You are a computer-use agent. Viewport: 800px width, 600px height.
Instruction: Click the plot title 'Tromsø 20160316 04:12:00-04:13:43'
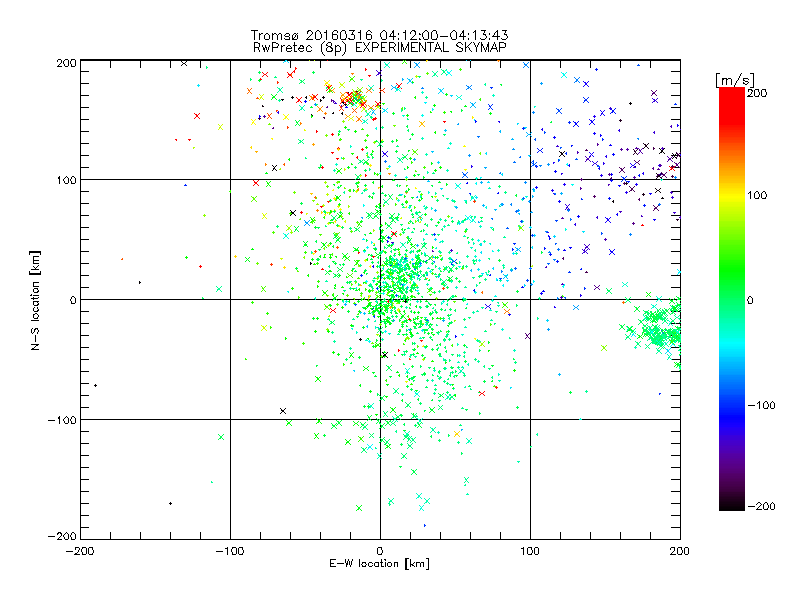pyautogui.click(x=380, y=35)
